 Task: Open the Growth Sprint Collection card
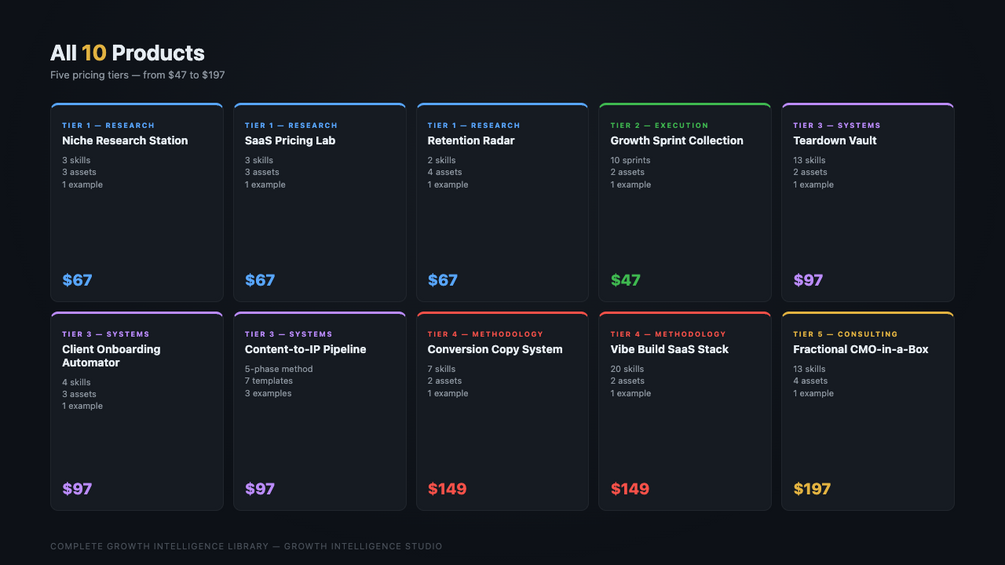(x=685, y=202)
